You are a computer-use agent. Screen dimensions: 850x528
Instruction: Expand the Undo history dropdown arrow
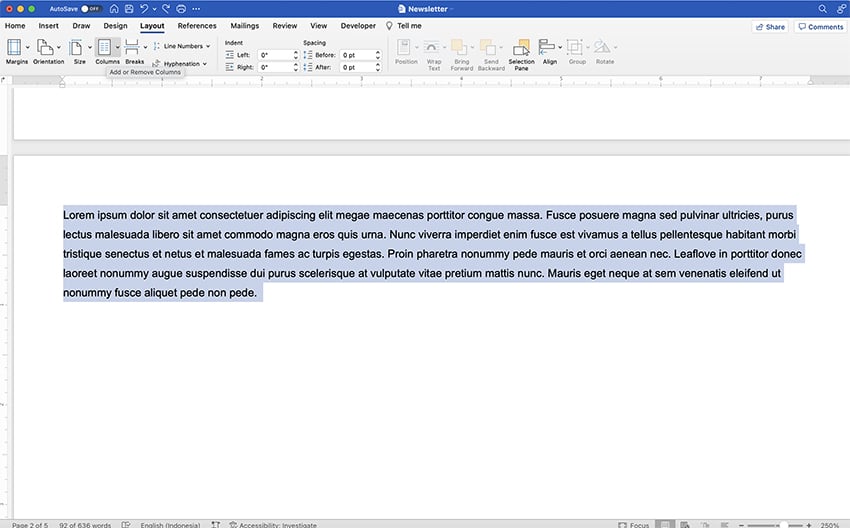point(154,9)
